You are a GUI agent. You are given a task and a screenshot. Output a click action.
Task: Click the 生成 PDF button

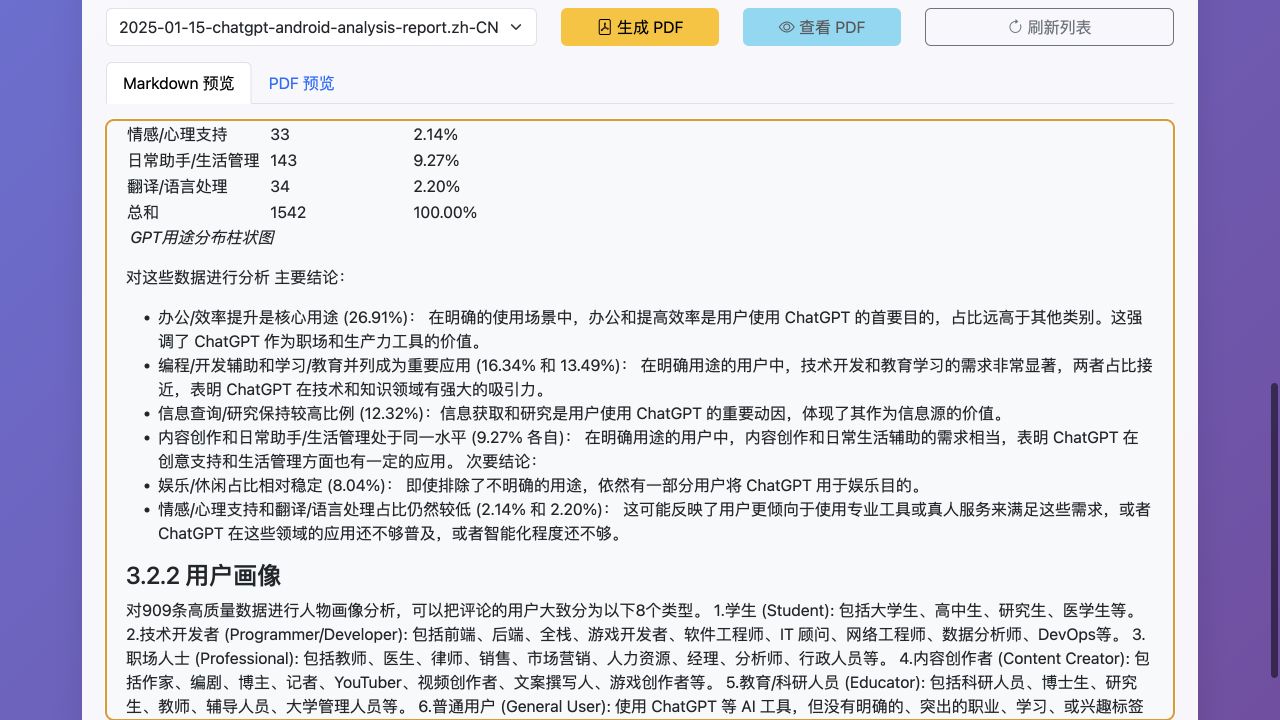click(640, 27)
